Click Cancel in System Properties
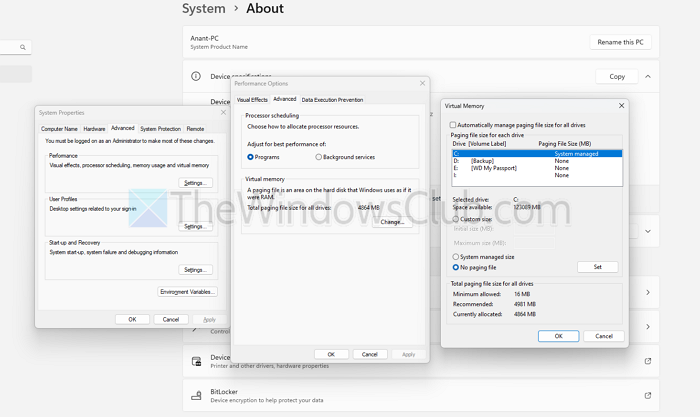The width and height of the screenshot is (700, 417). coord(171,319)
